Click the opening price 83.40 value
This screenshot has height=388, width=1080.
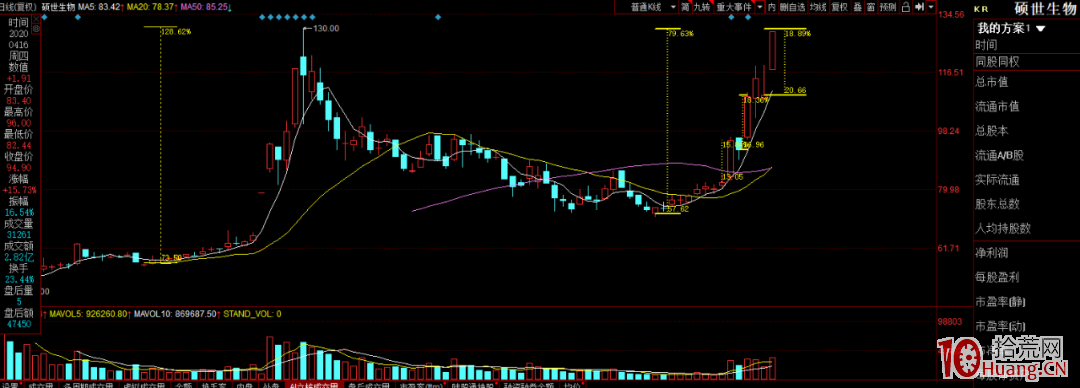(x=19, y=101)
